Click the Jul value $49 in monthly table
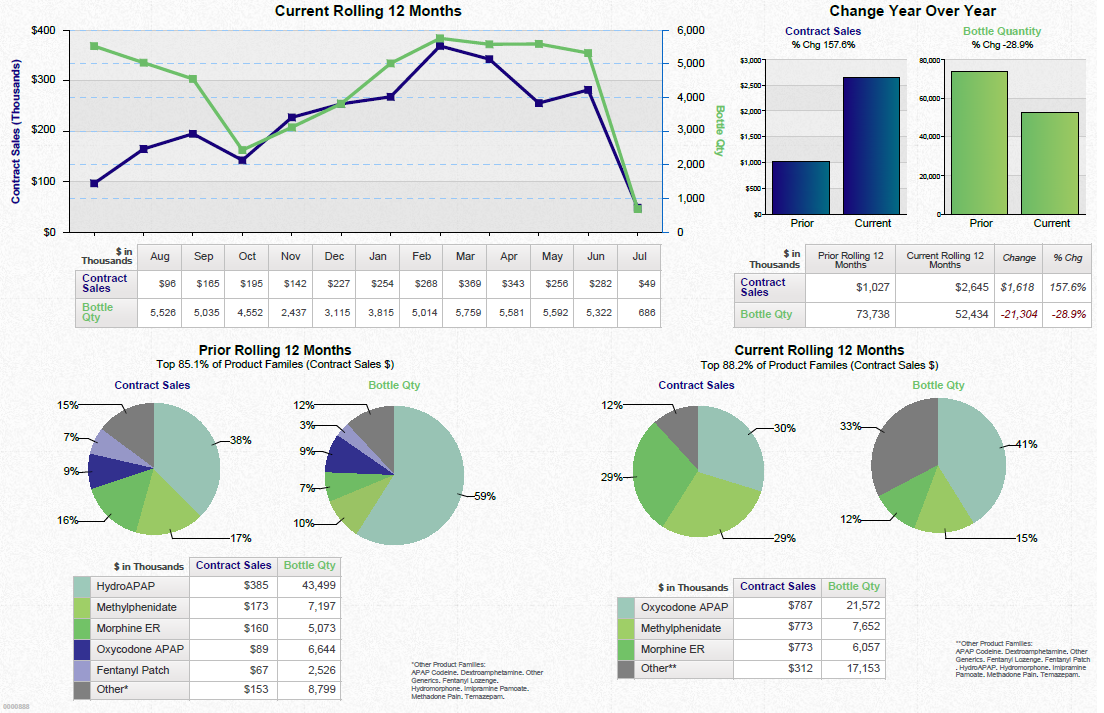1104x713 pixels. 639,284
